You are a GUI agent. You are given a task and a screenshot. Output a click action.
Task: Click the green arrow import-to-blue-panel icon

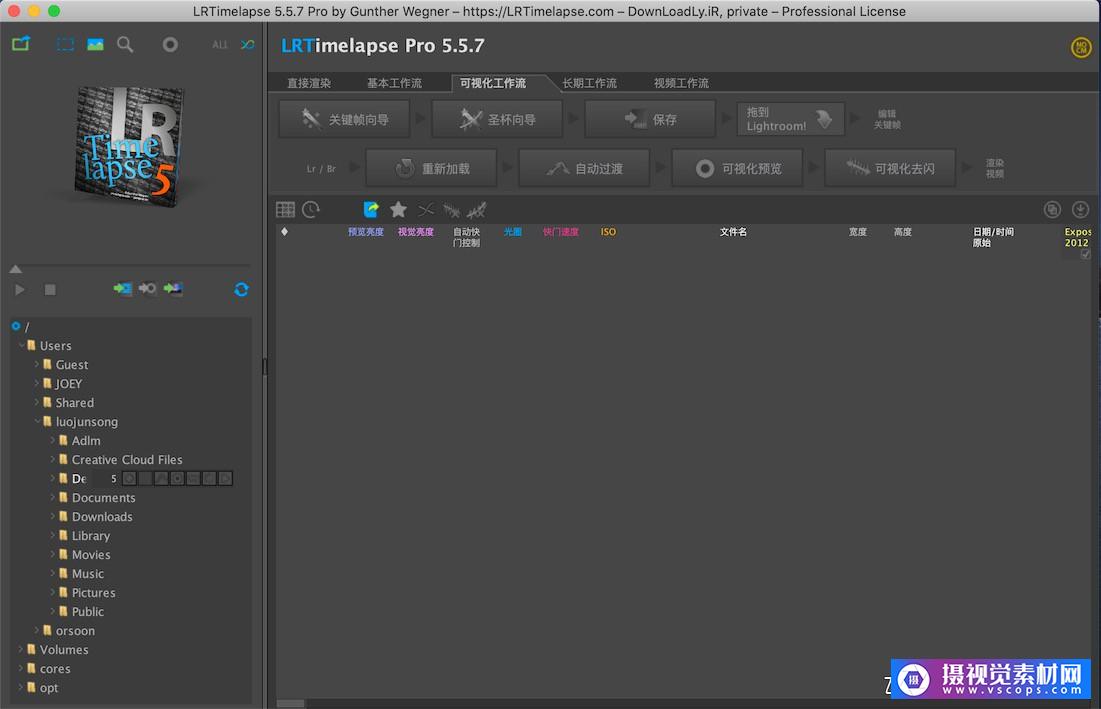click(x=123, y=289)
